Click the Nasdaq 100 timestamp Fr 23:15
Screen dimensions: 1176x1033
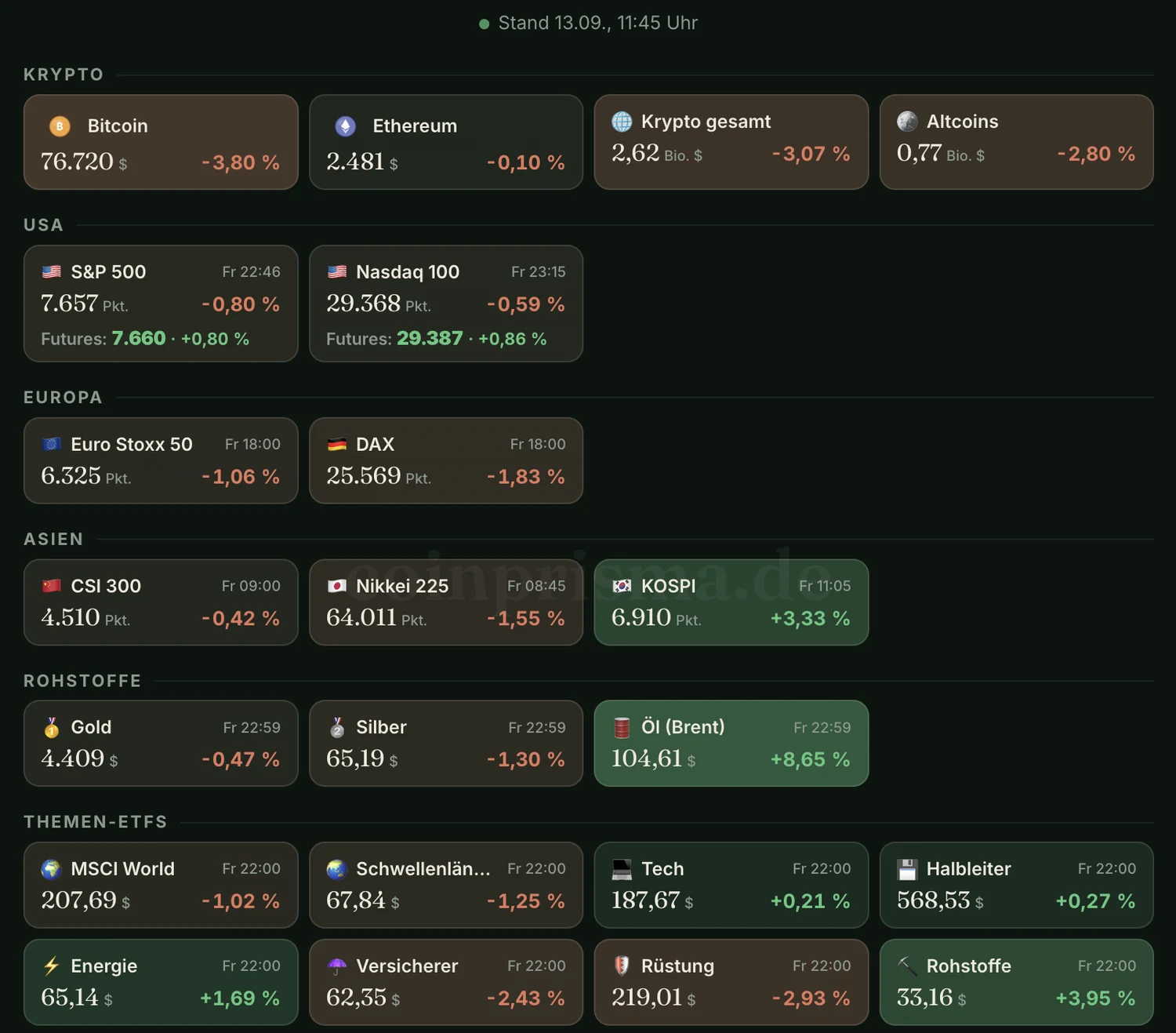pyautogui.click(x=539, y=272)
